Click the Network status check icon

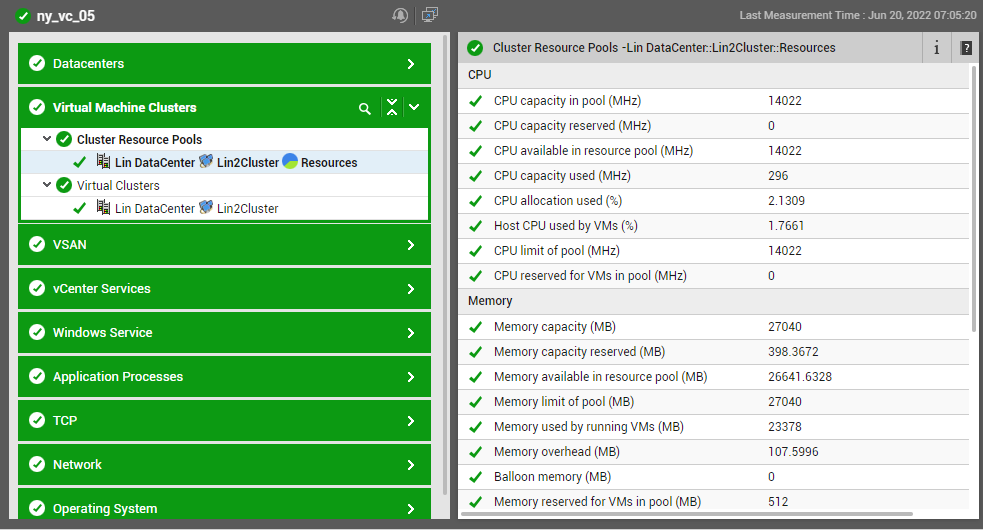[37, 464]
